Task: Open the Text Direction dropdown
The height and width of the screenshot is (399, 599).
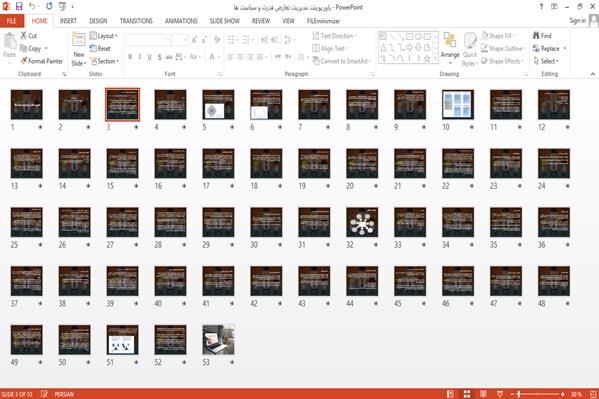Action: click(x=334, y=36)
